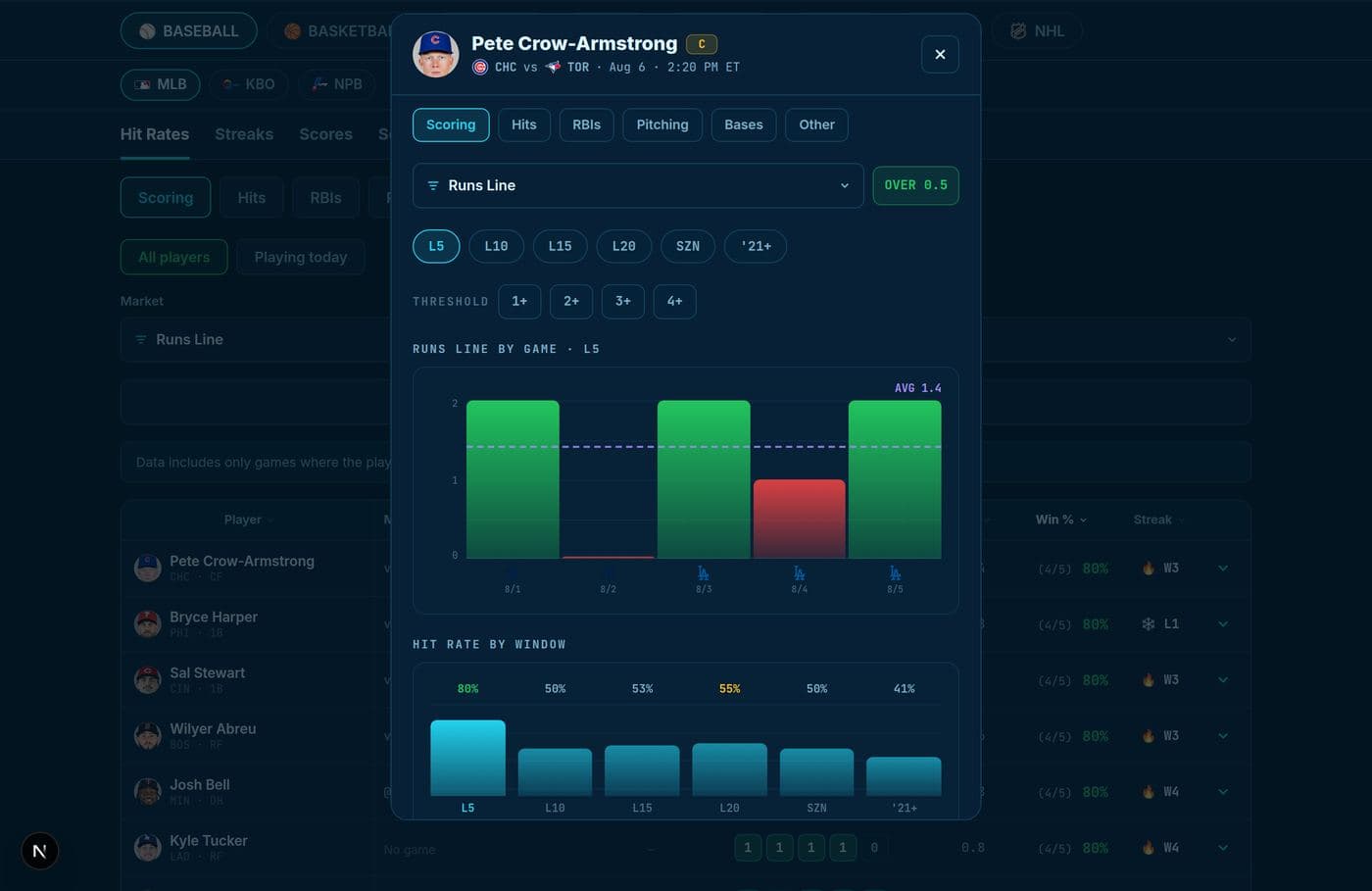Click the NPB league logo
This screenshot has width=1372, height=891.
(319, 84)
